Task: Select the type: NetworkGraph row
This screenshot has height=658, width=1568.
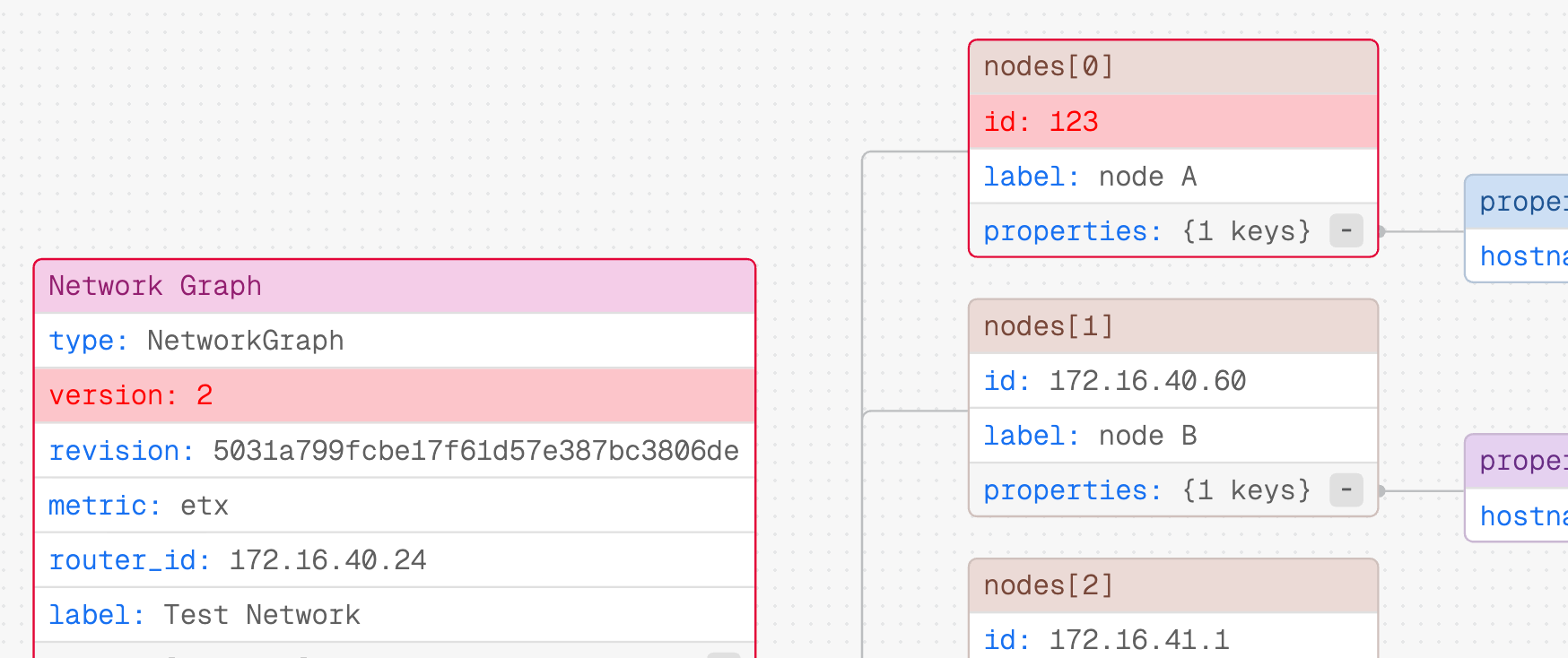Action: tap(395, 341)
